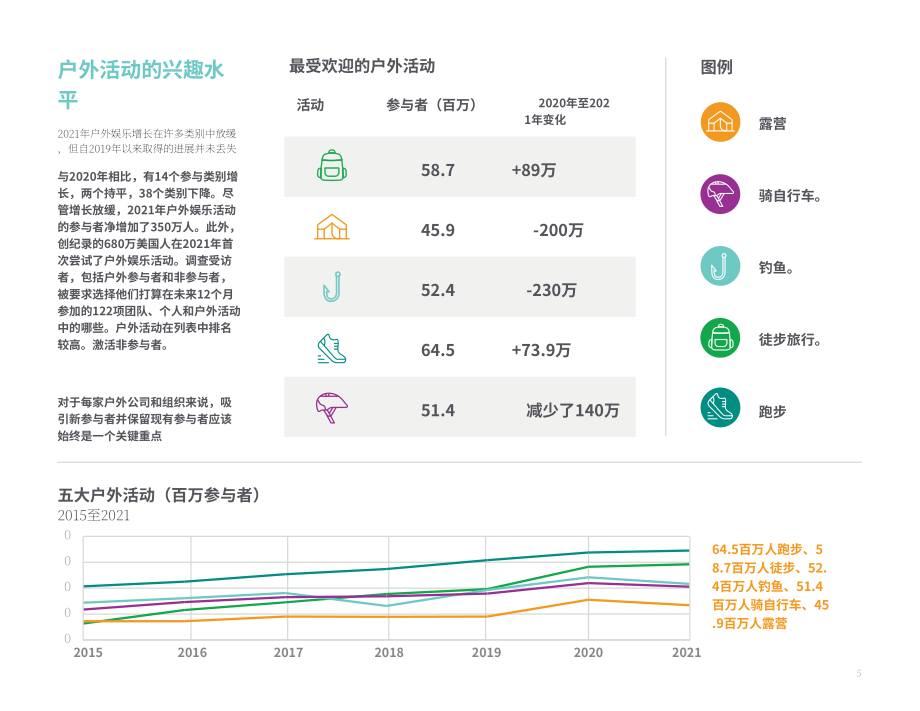Click the change value 减少了140万
The width and height of the screenshot is (920, 711).
(573, 410)
